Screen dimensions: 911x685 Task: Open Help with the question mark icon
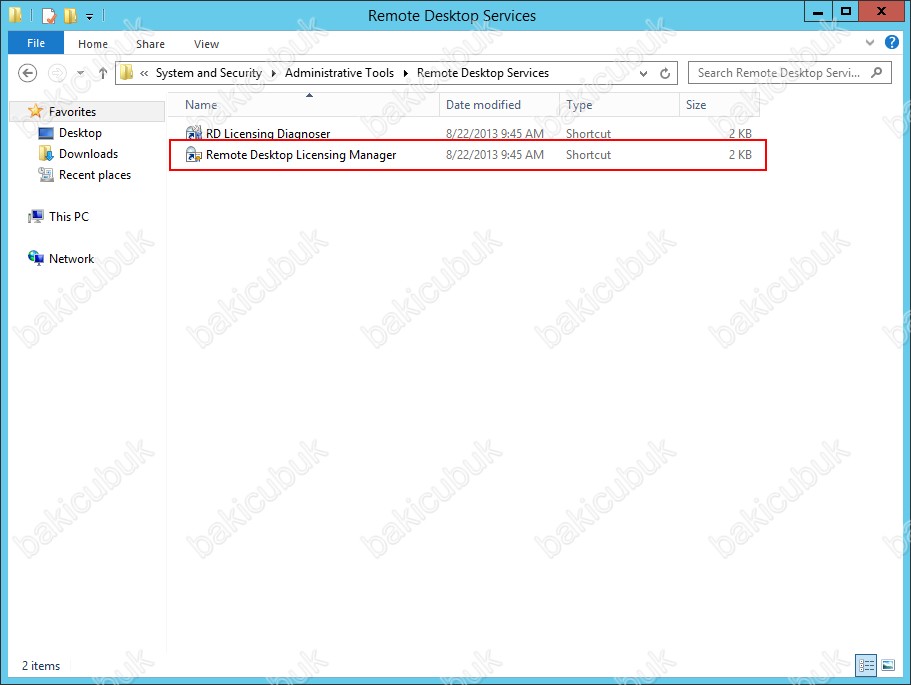click(892, 42)
